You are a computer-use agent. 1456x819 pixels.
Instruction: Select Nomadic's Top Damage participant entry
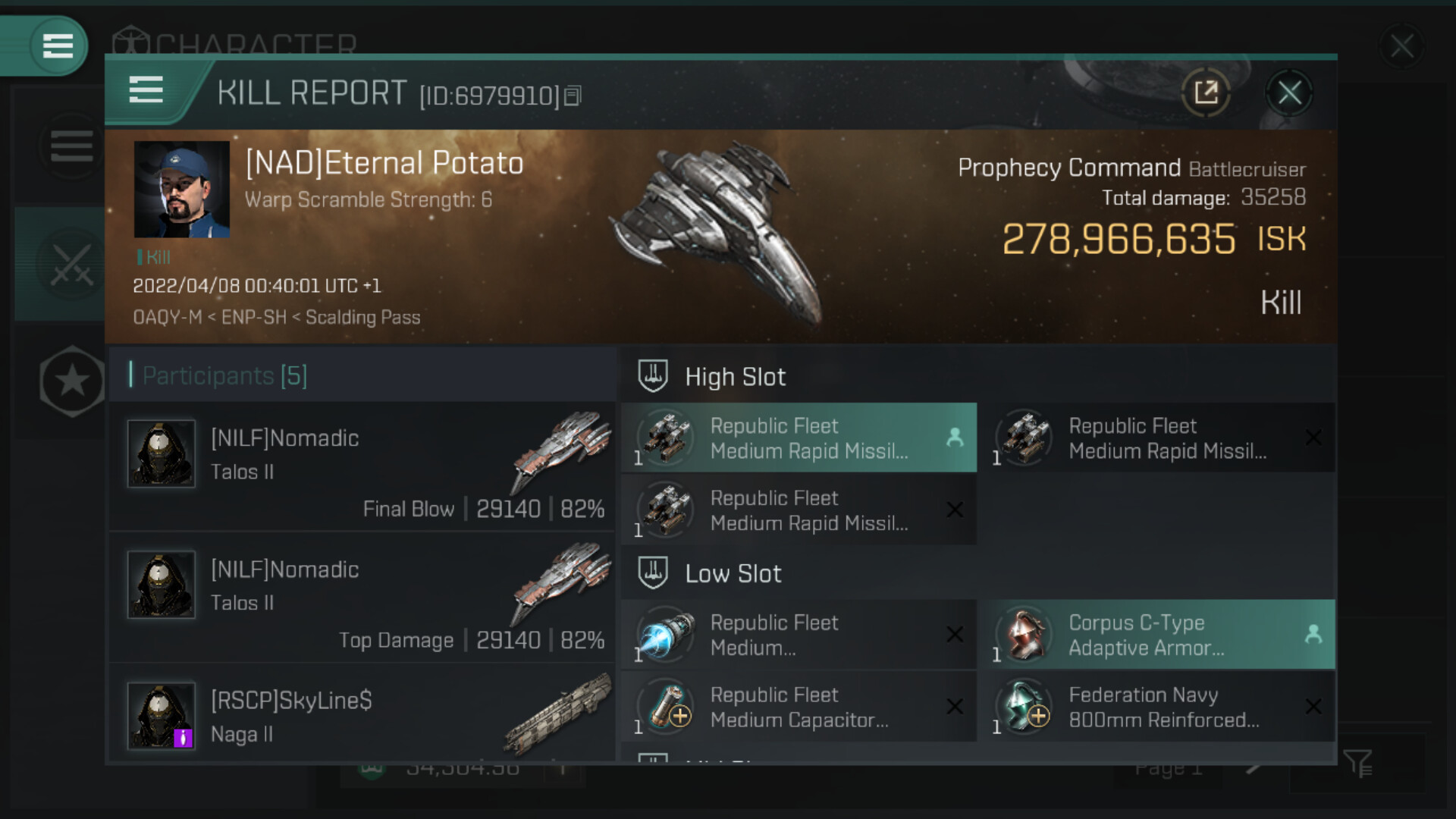click(x=362, y=598)
